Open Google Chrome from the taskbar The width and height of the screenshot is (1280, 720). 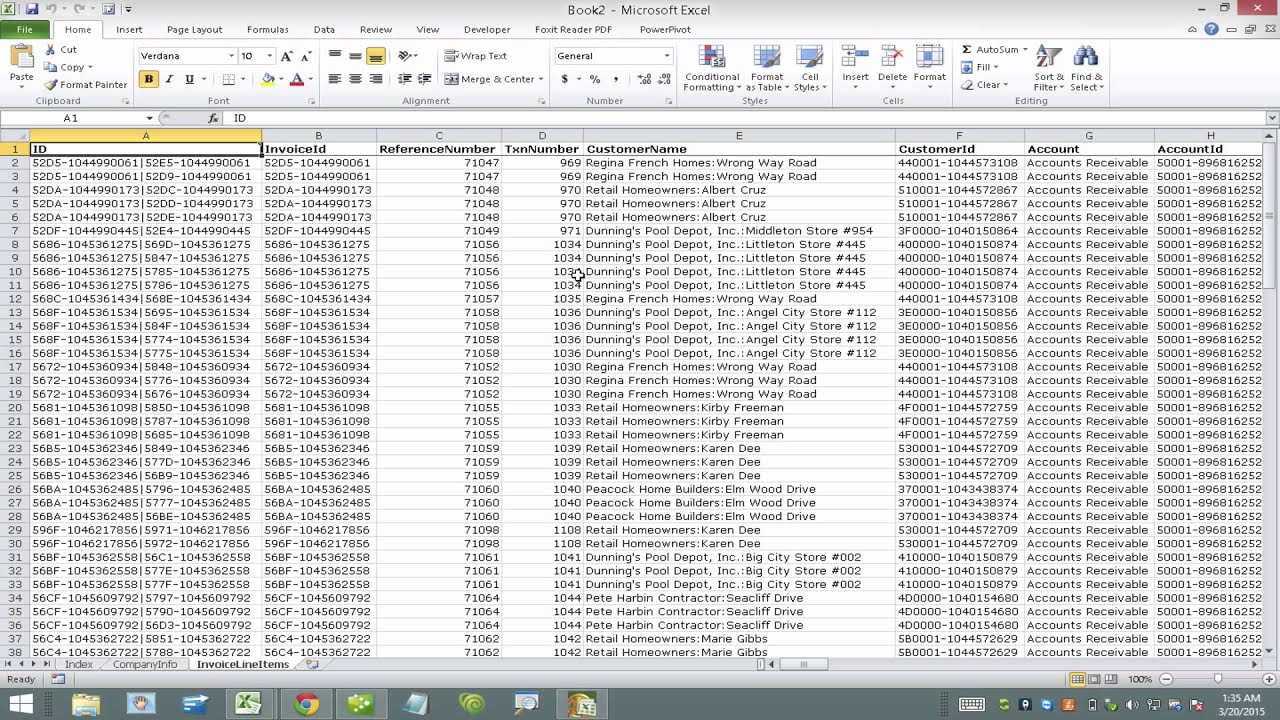pos(306,704)
